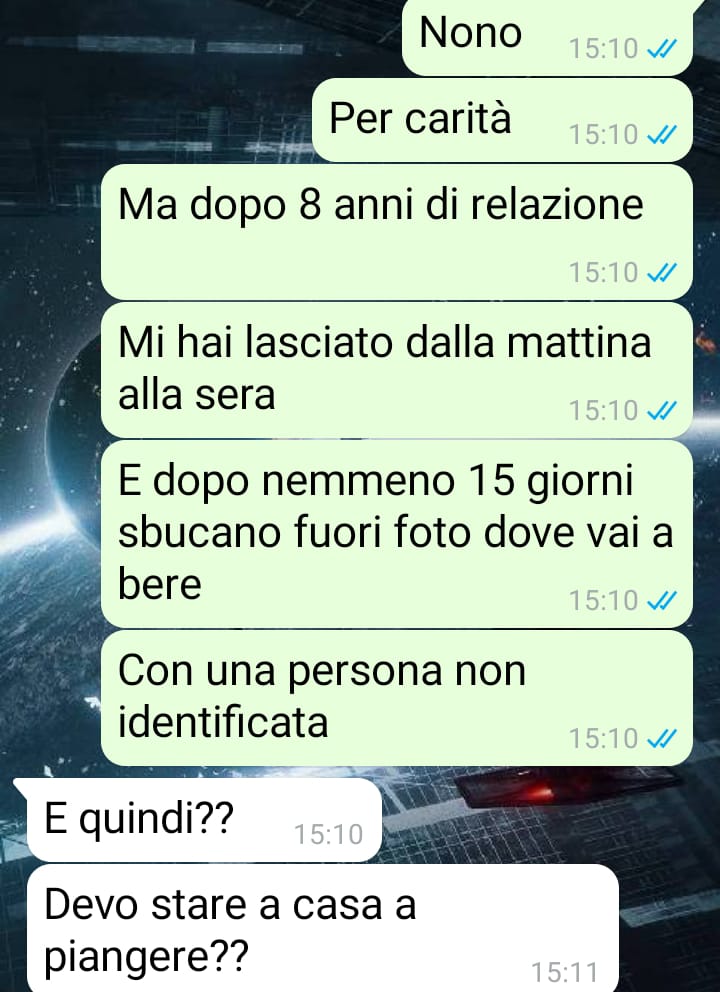
Task: Tap 'Devo stare a casa a piangere??' message
Action: (323, 929)
